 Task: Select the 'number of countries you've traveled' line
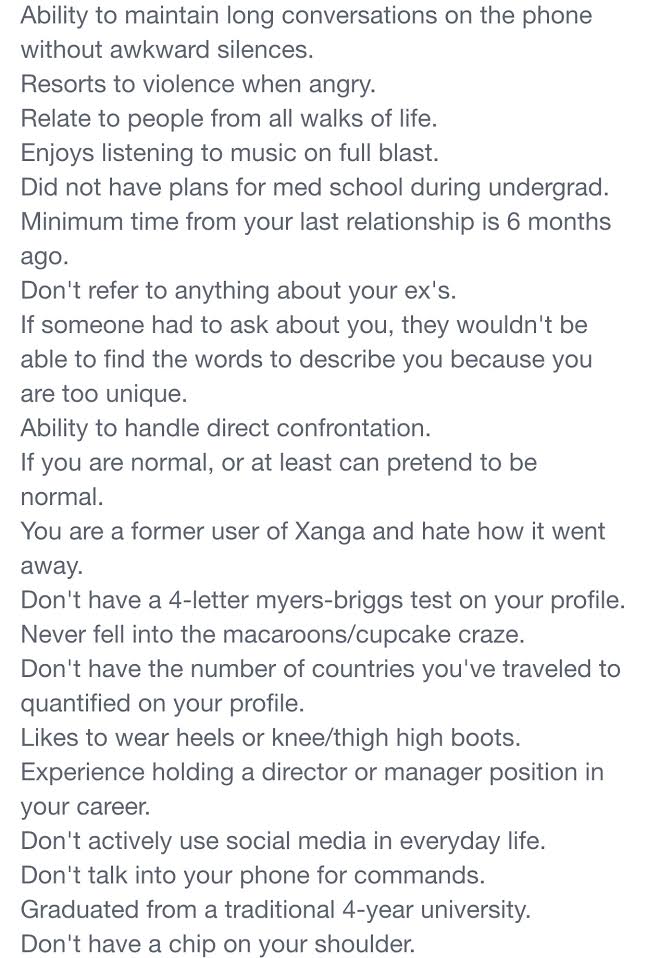320,668
